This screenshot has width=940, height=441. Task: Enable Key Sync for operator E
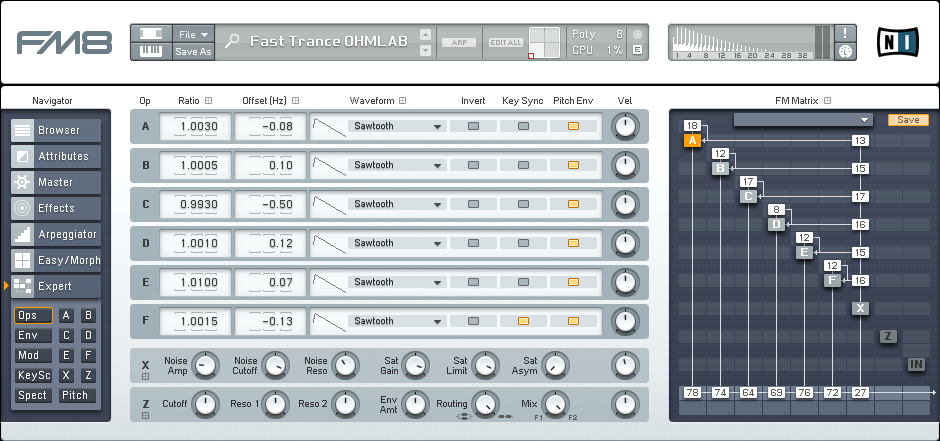click(x=523, y=282)
